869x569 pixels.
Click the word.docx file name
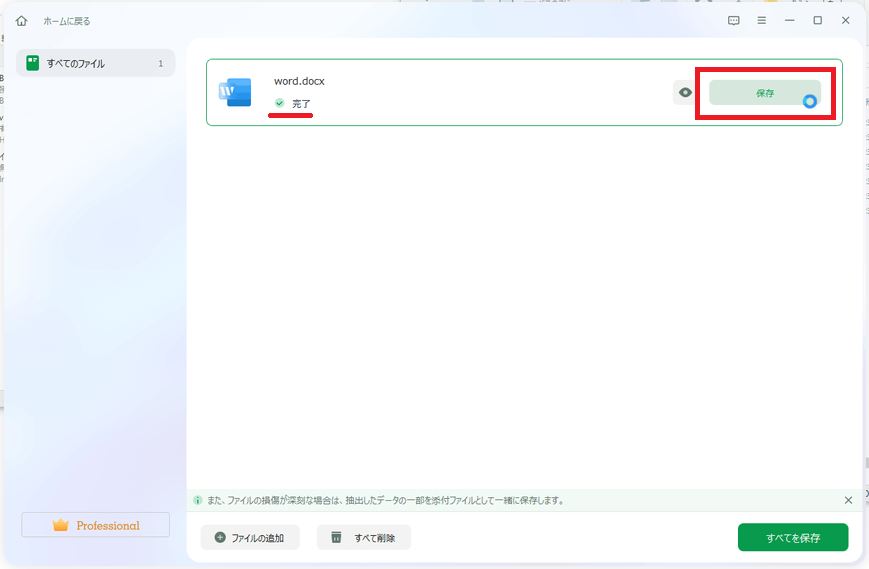(x=299, y=81)
